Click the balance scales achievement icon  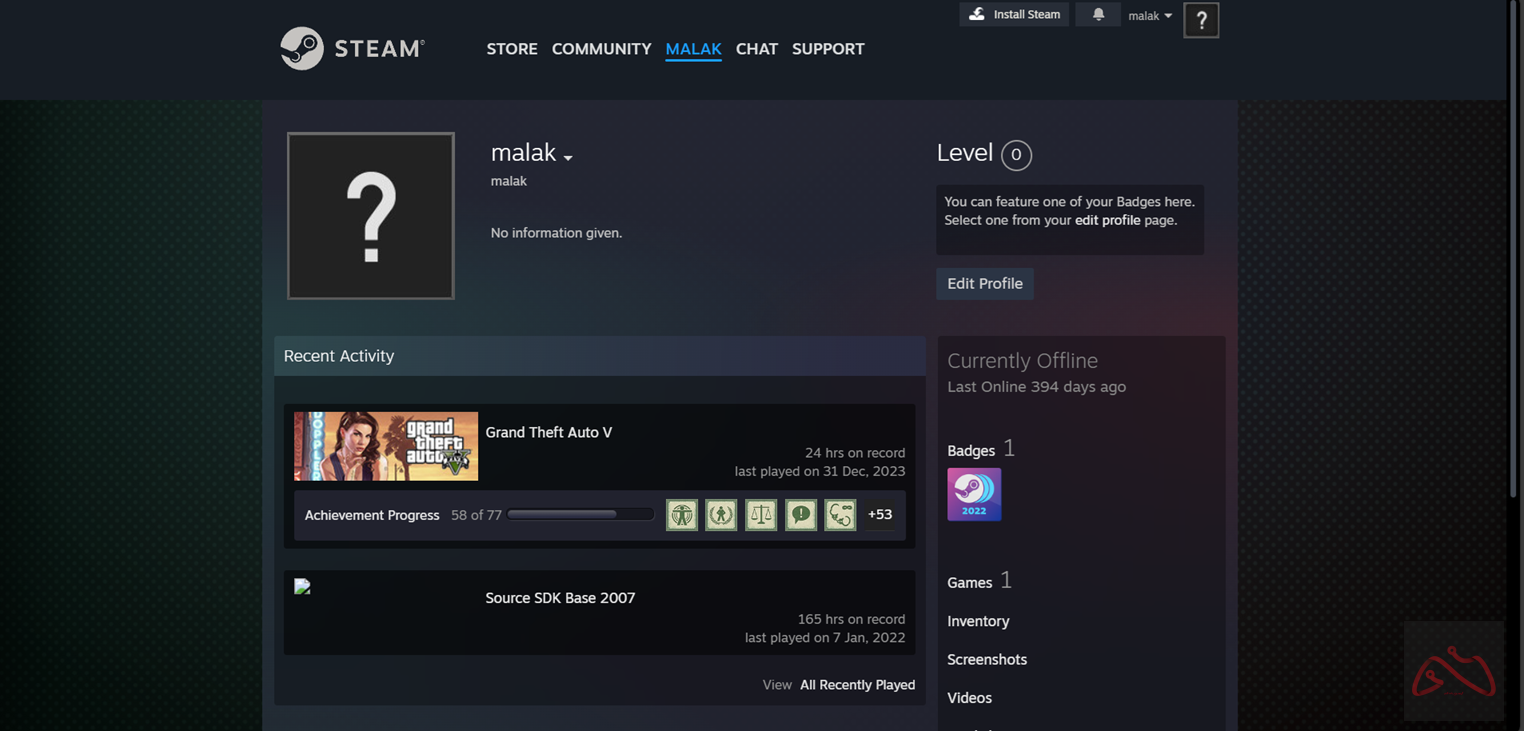(x=761, y=515)
